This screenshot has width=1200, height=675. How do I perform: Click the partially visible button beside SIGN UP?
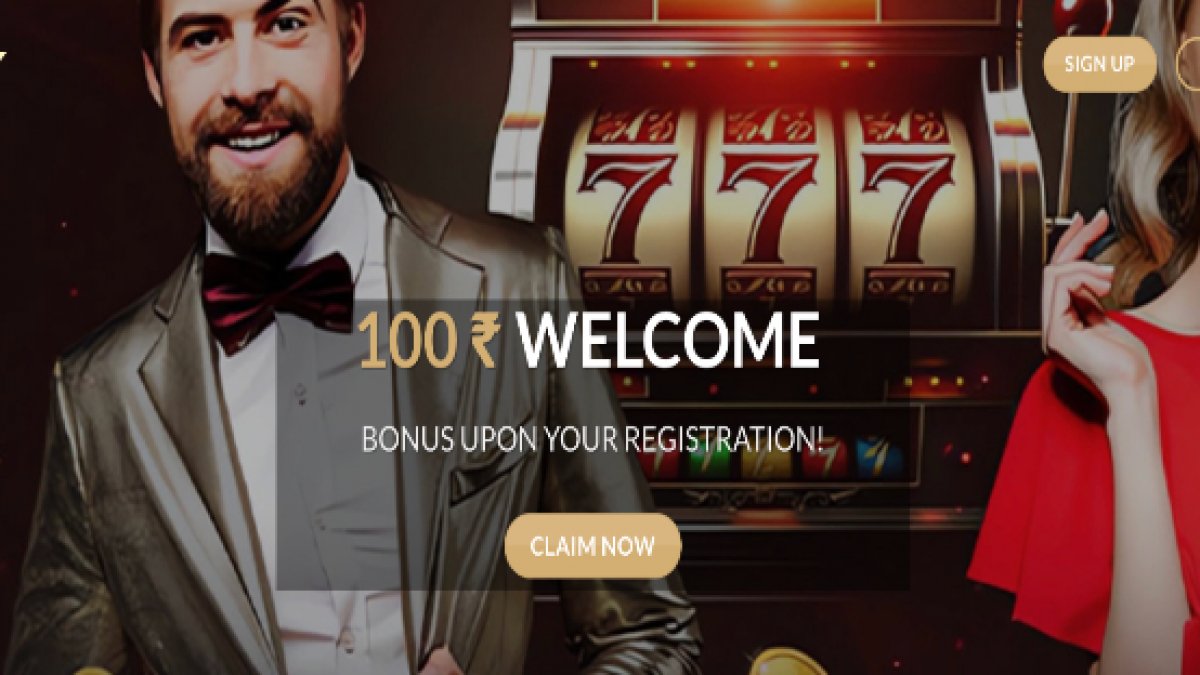[1189, 64]
